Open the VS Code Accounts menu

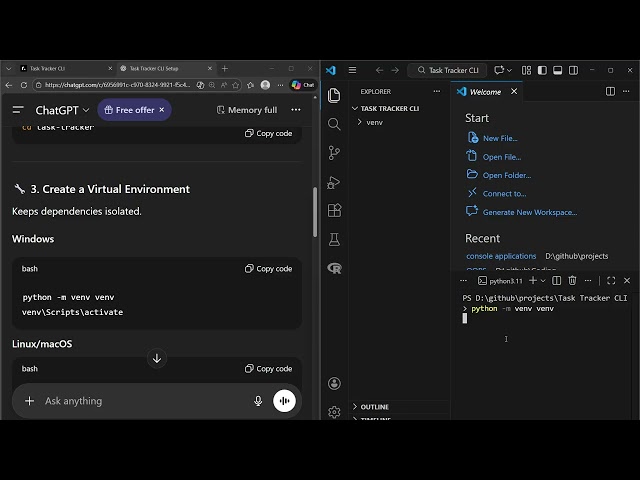click(334, 383)
